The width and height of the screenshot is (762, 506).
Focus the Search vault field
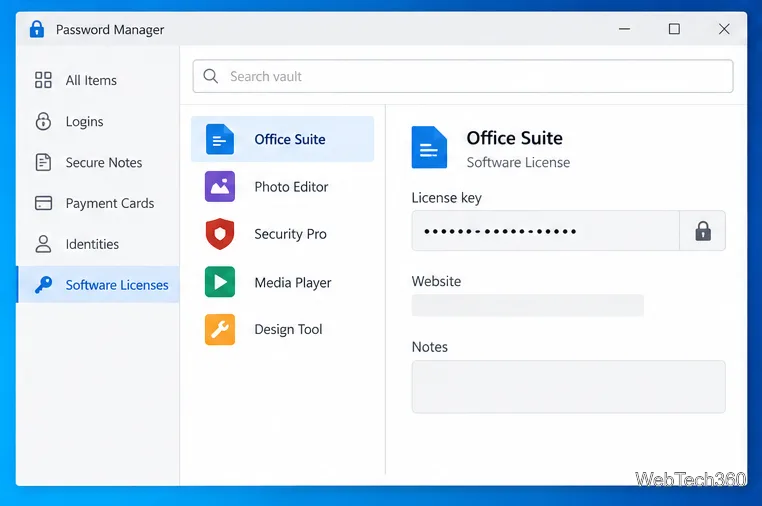[463, 76]
